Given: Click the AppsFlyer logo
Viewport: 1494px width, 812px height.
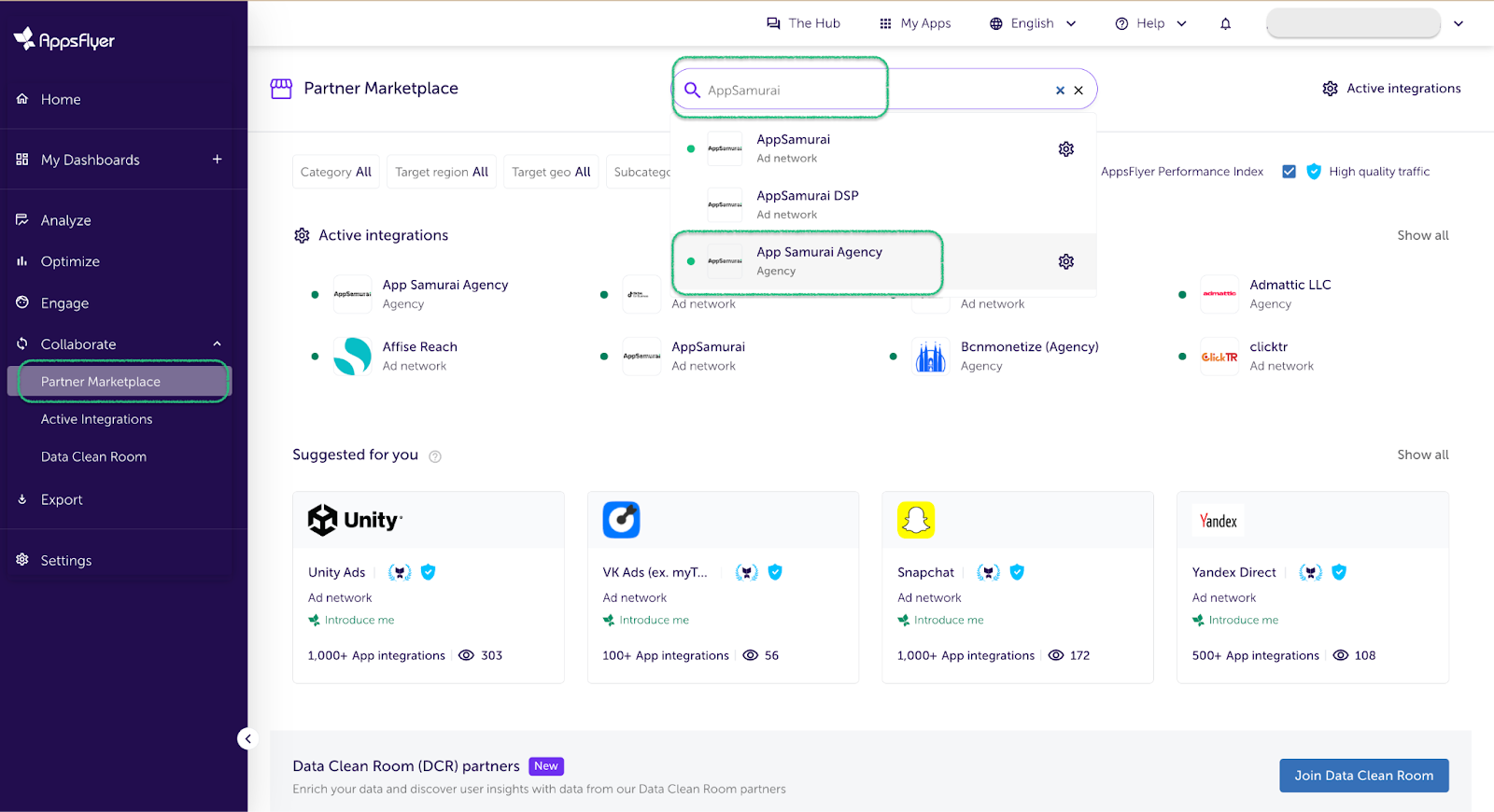Looking at the screenshot, I should click(63, 39).
